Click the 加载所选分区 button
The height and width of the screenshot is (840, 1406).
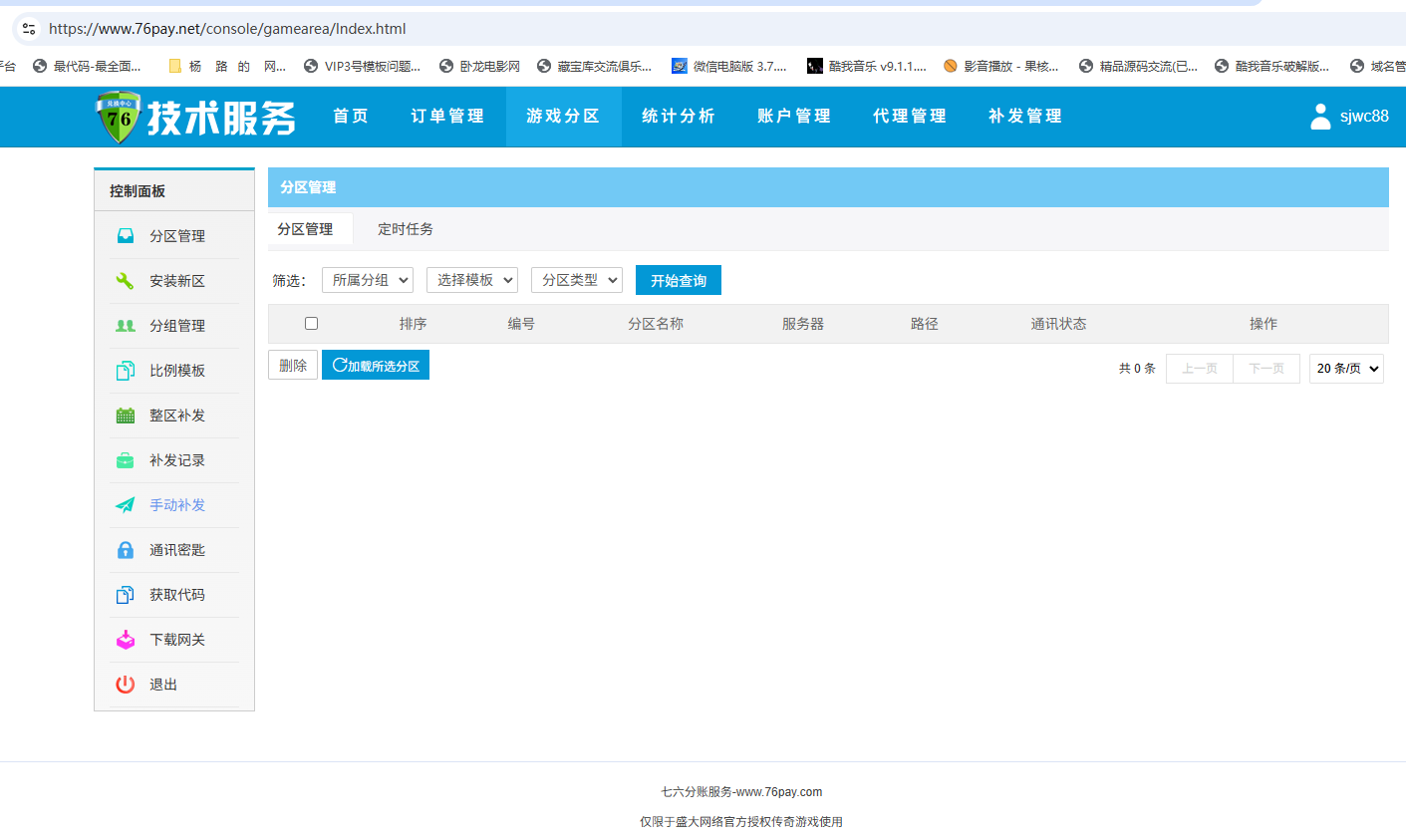coord(376,365)
